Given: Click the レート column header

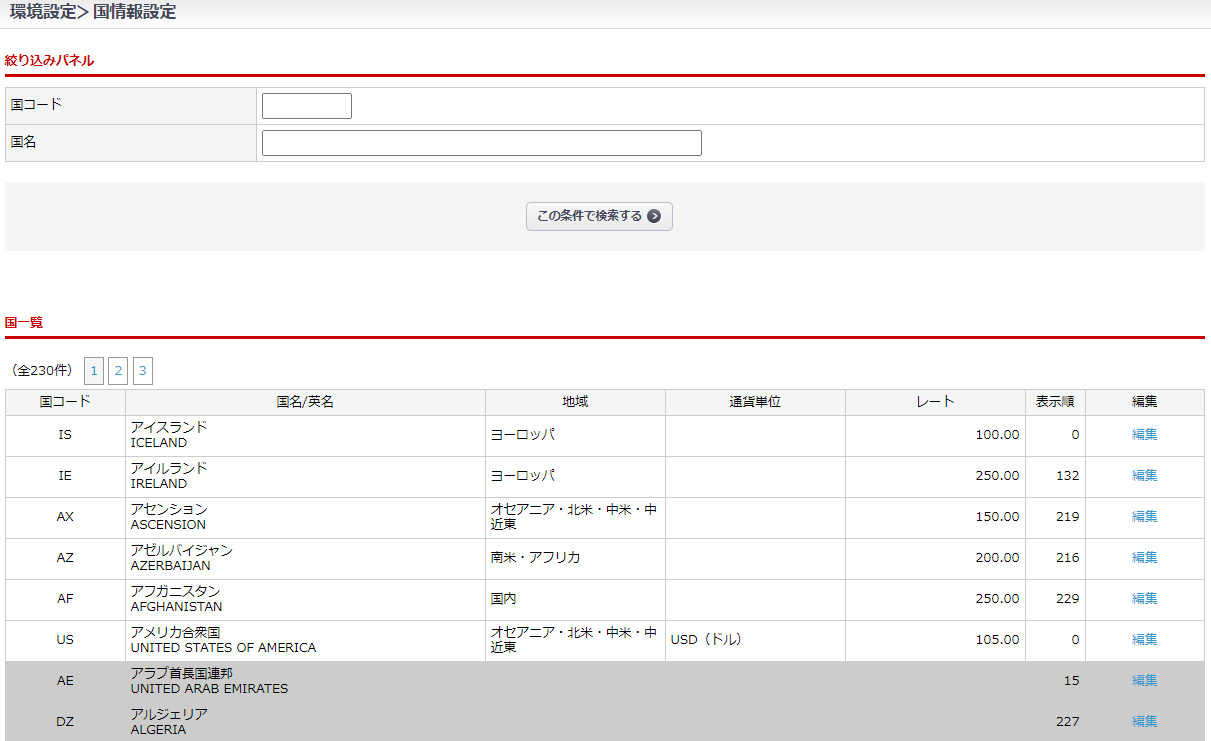Looking at the screenshot, I should click(x=935, y=402).
